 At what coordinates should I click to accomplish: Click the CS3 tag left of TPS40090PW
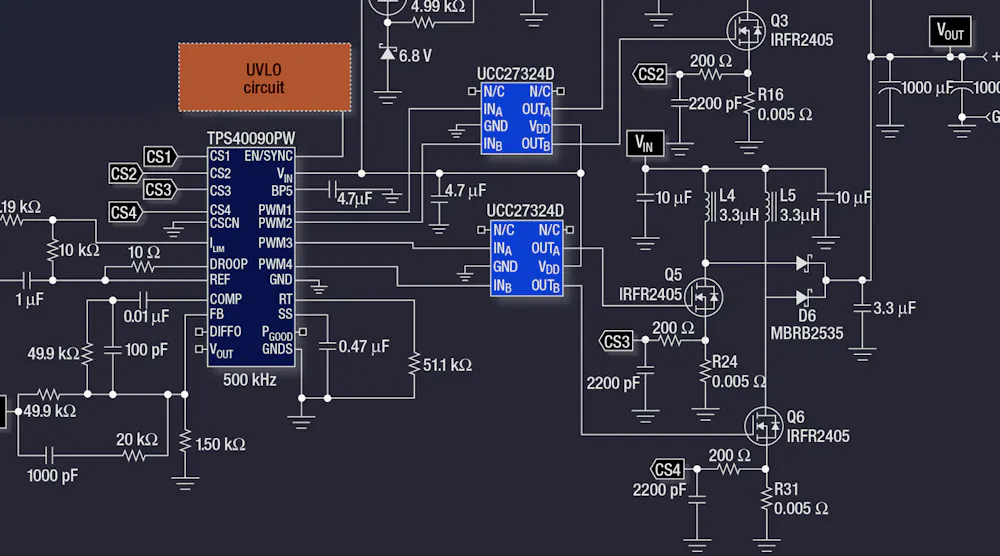click(159, 190)
